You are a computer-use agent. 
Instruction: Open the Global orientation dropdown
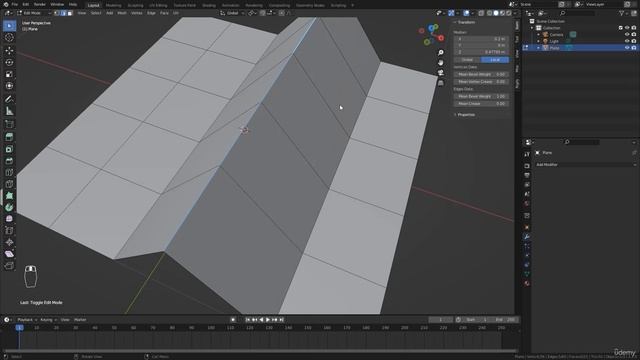(232, 13)
